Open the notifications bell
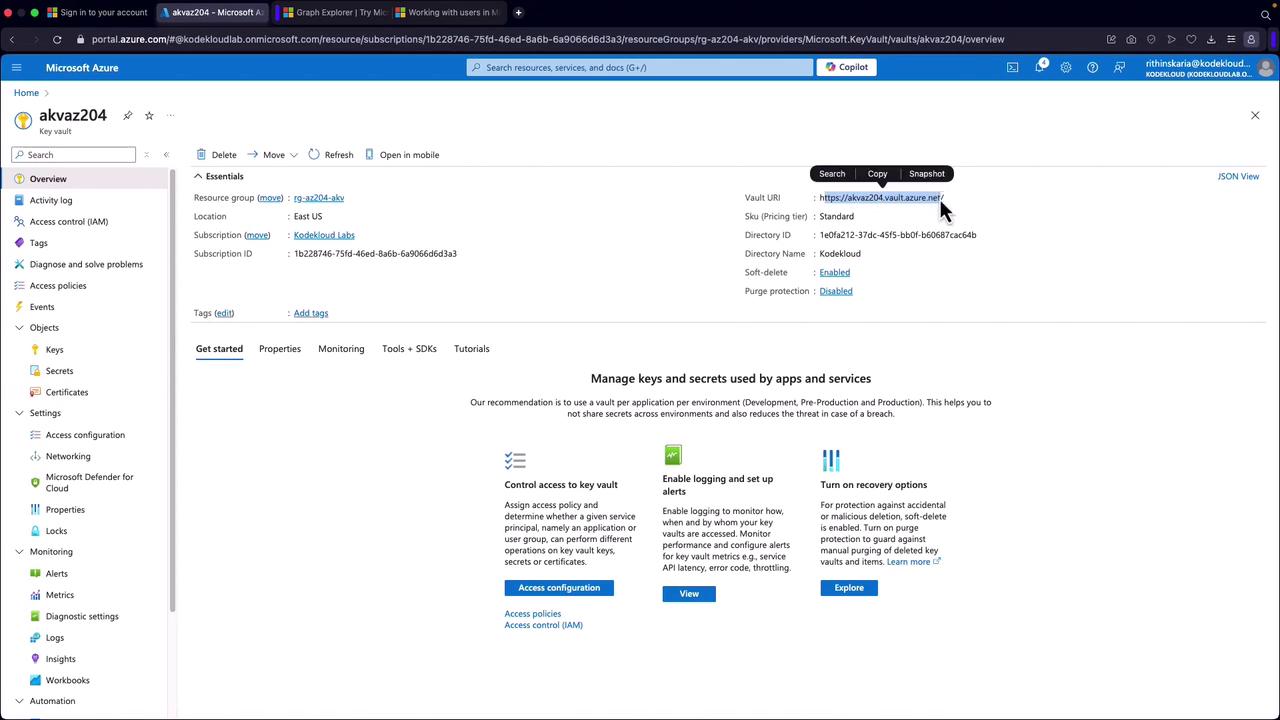This screenshot has height=720, width=1280. [x=1040, y=67]
